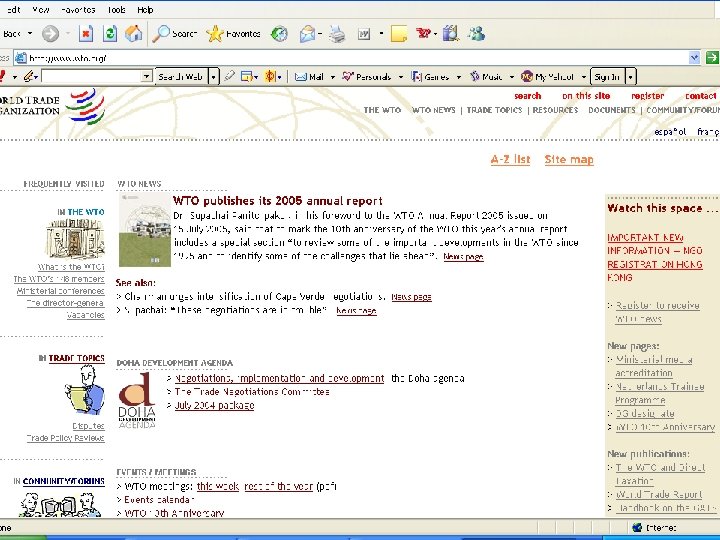Click the Doha Development Agenda logo
The width and height of the screenshot is (720, 540).
(x=137, y=400)
